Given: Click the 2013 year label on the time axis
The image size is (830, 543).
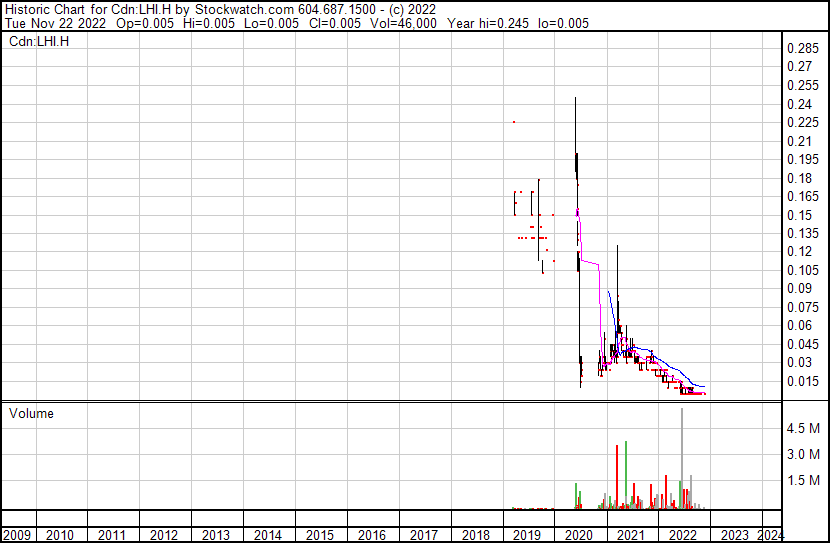Looking at the screenshot, I should (x=215, y=535).
